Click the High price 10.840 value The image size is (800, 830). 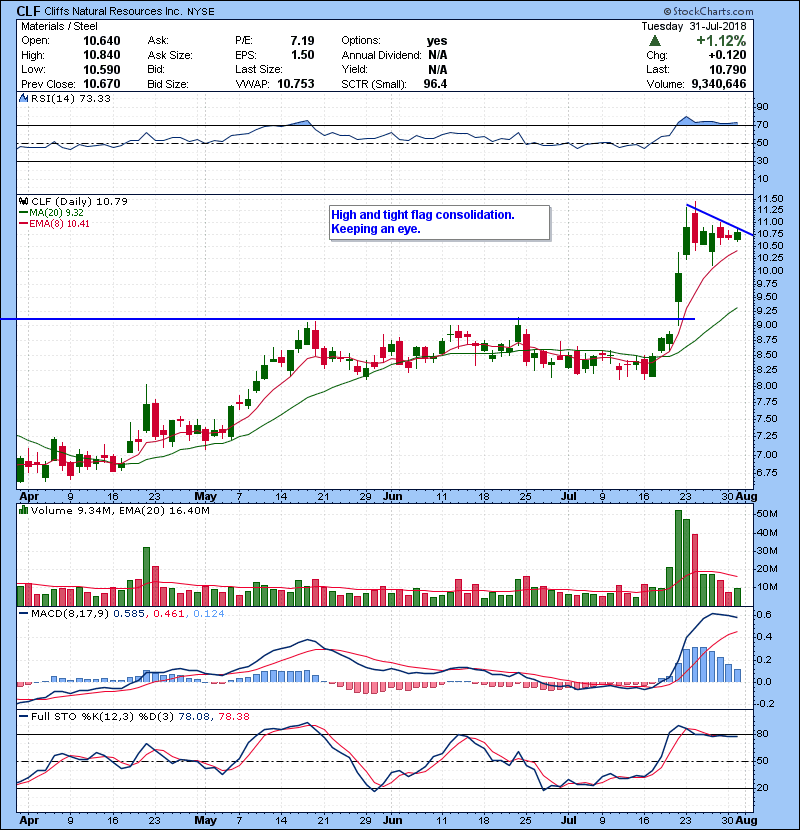(102, 55)
